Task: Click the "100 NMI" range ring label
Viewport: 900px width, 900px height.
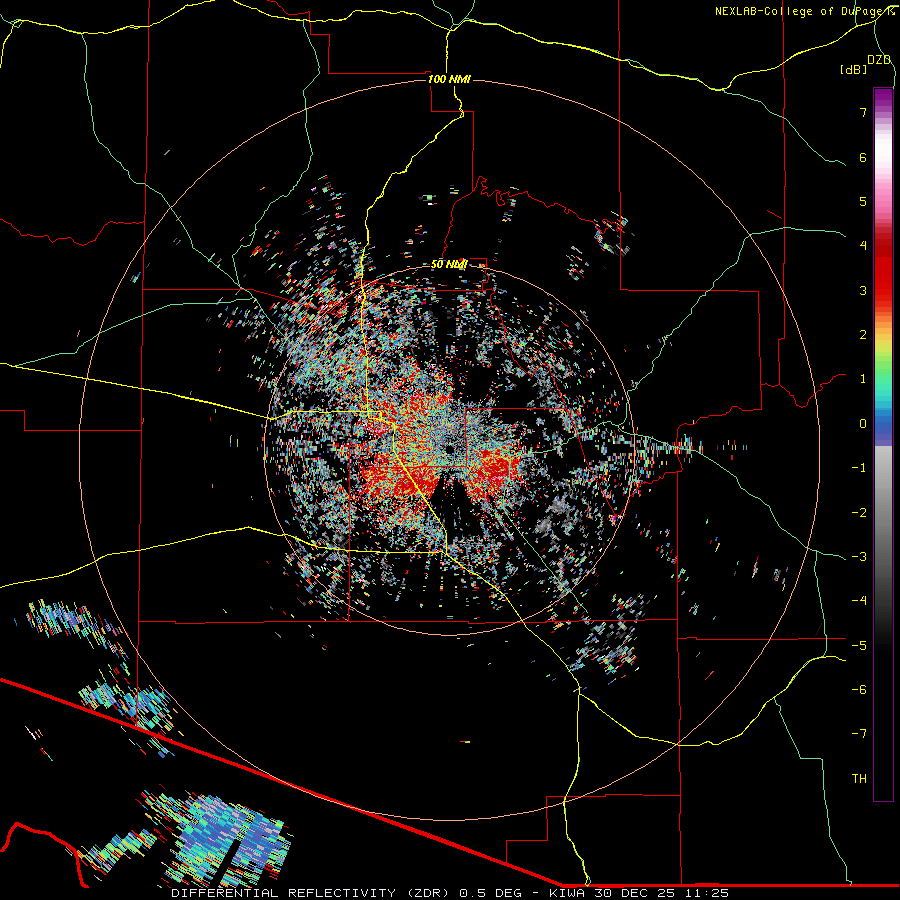Action: [449, 79]
